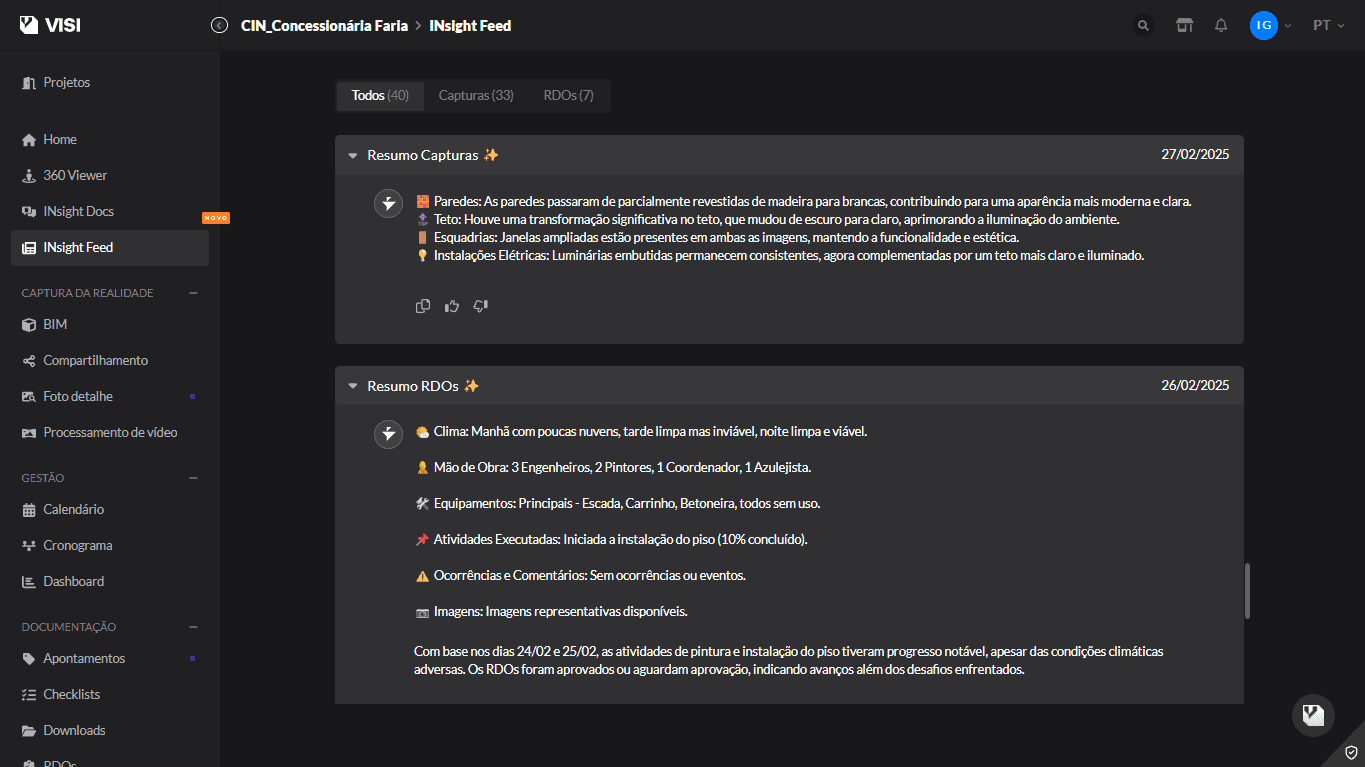1365x767 pixels.
Task: Copy the Resumo Capturas summary text
Action: pyautogui.click(x=423, y=306)
